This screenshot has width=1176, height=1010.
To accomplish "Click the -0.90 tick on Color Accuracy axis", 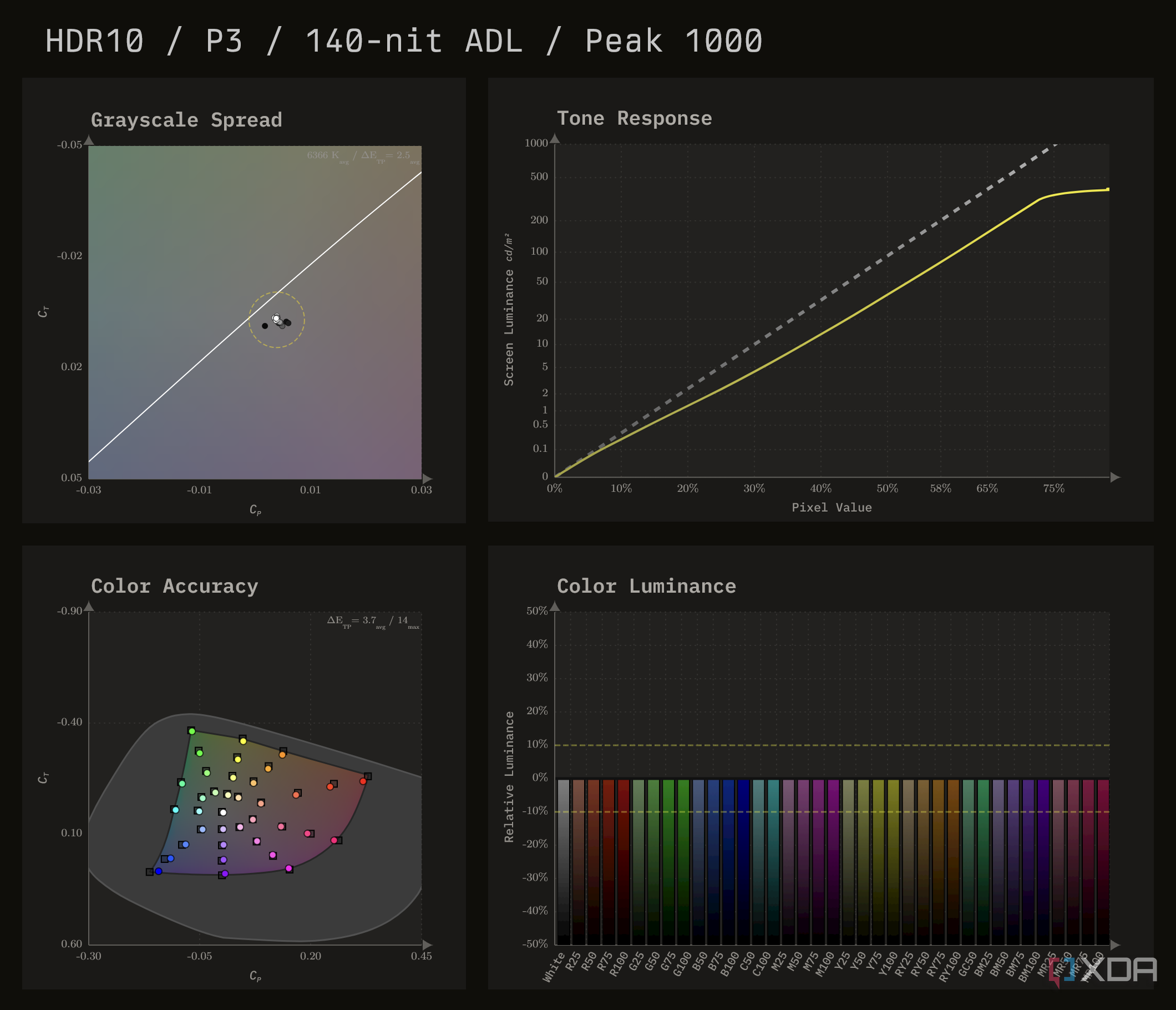I will click(x=69, y=611).
